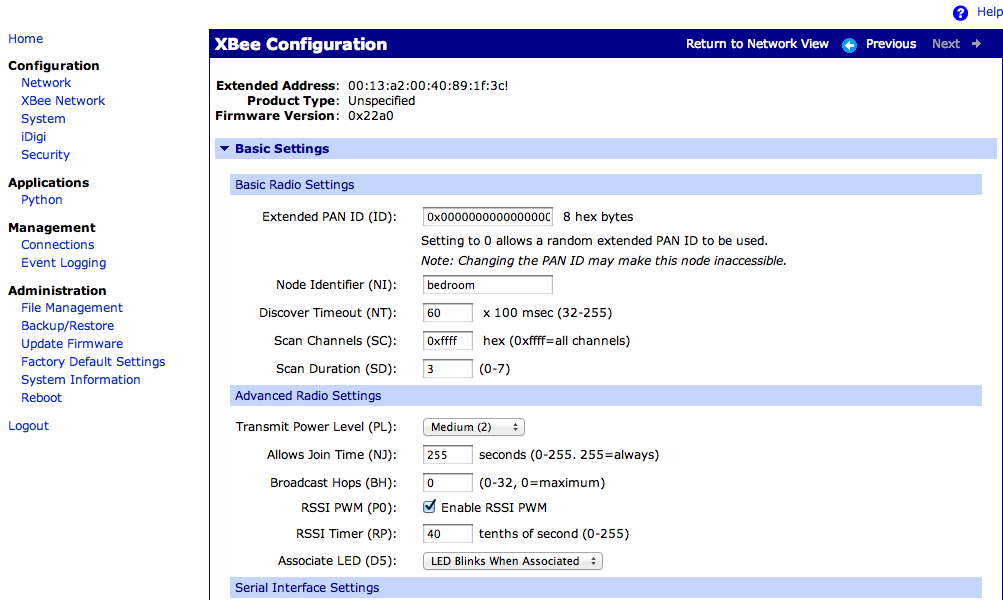Click the extended address 00:13:a2:00:40:89:1f:3c! text

[428, 86]
